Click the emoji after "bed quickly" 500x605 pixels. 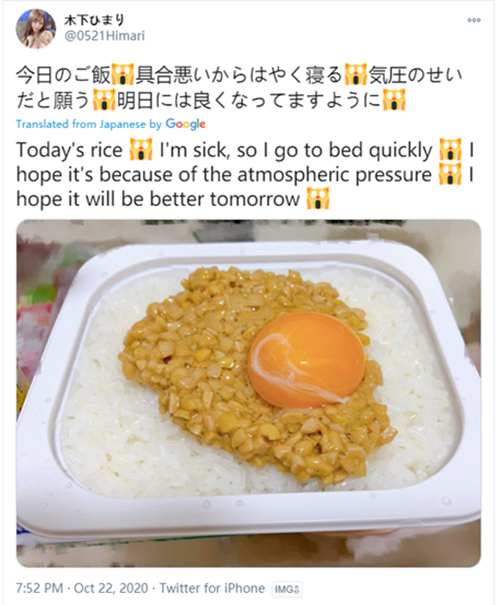[451, 150]
